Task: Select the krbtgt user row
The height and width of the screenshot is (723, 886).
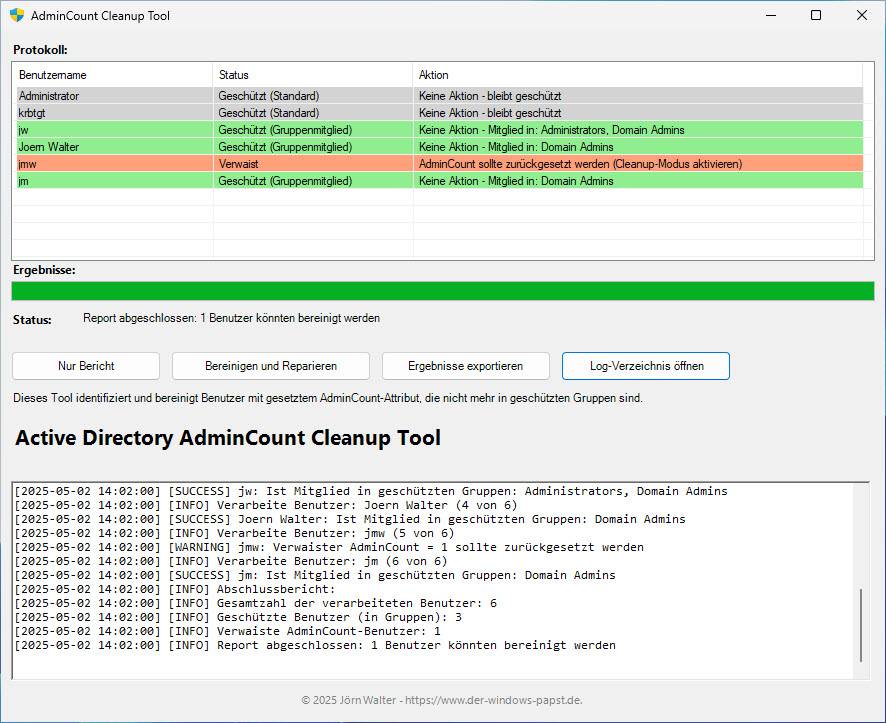Action: coord(34,113)
